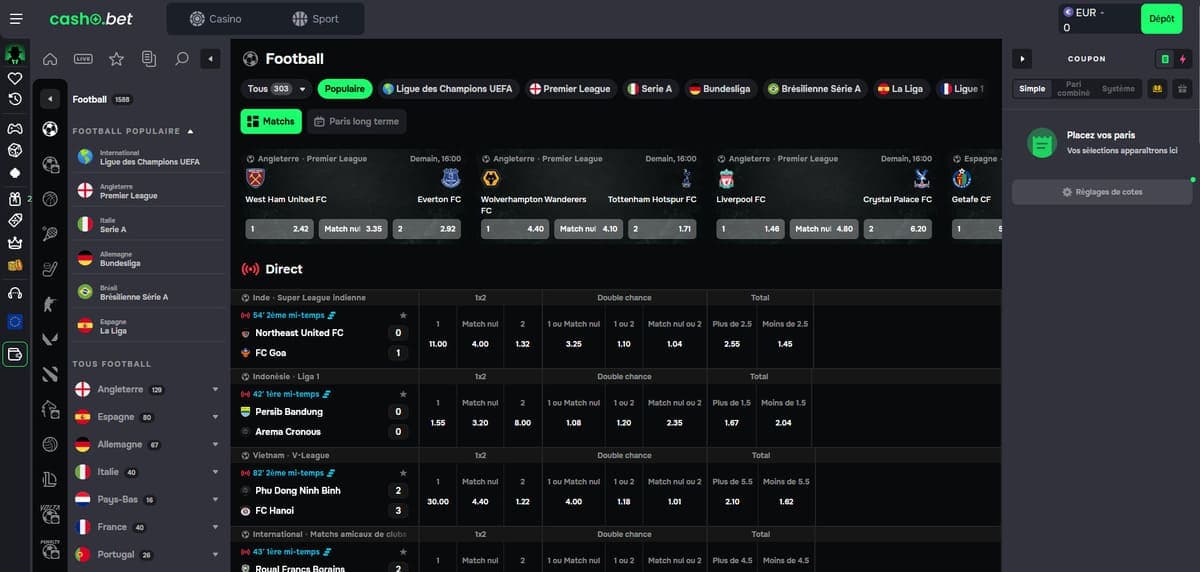
Task: Open the game controller sidebar icon
Action: tap(15, 128)
